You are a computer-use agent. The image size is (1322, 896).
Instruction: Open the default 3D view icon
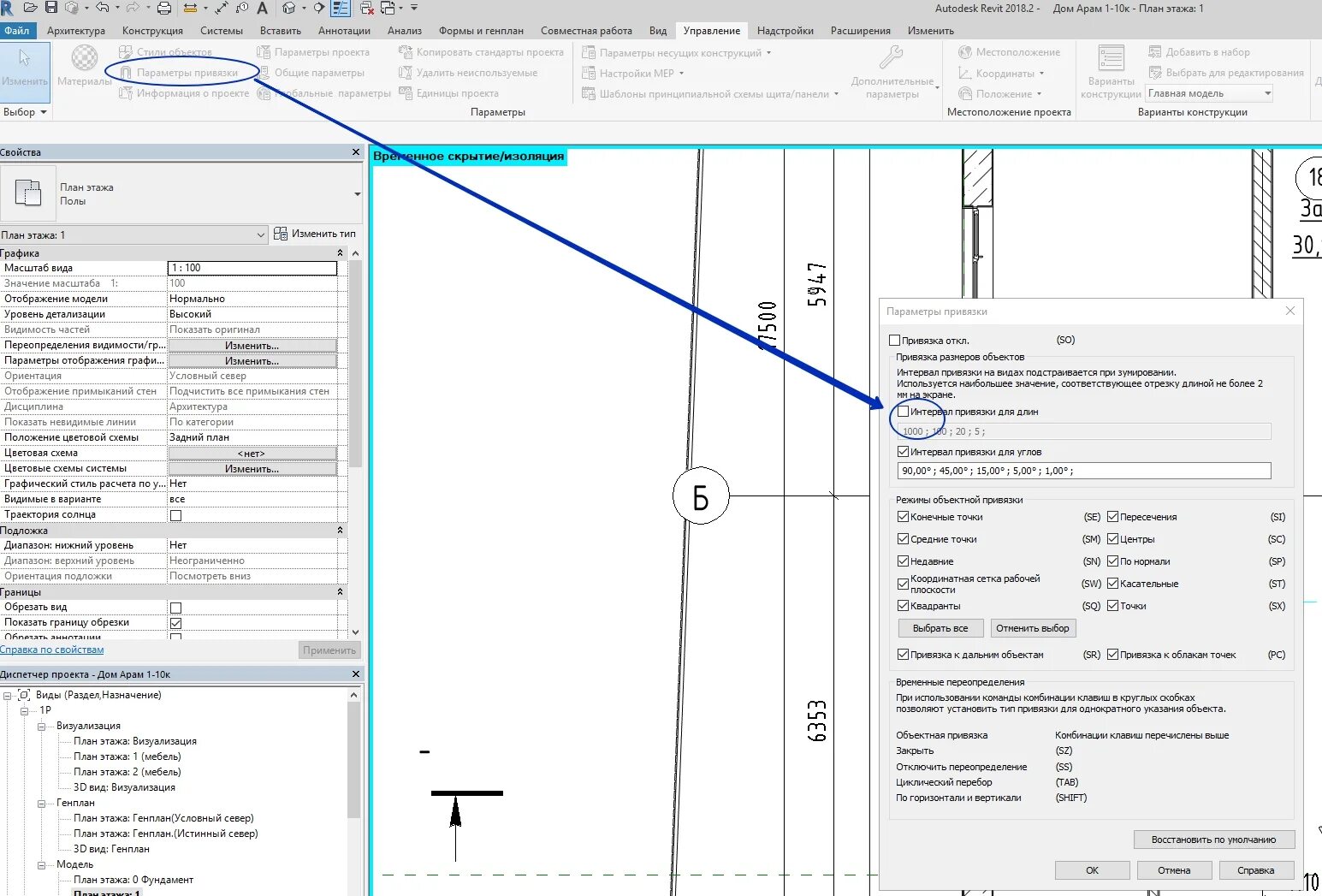pos(288,8)
